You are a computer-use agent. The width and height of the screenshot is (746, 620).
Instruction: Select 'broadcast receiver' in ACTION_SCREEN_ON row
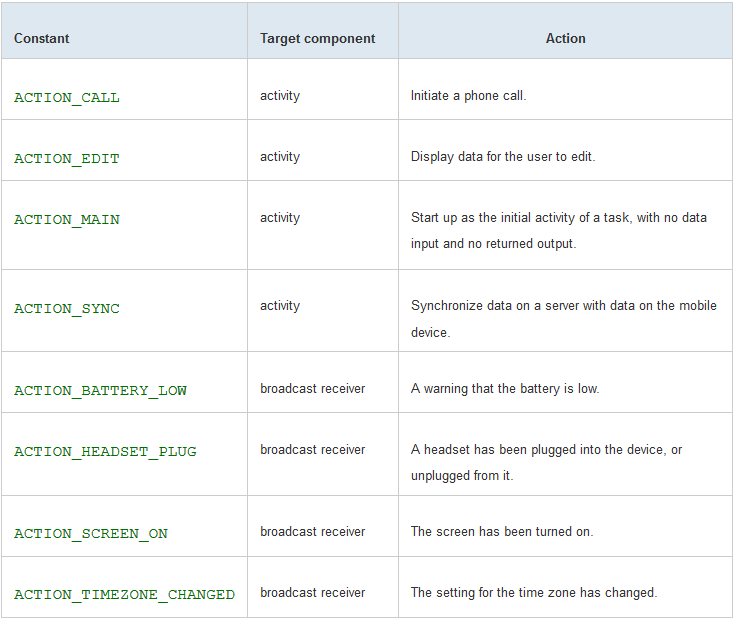[x=313, y=531]
